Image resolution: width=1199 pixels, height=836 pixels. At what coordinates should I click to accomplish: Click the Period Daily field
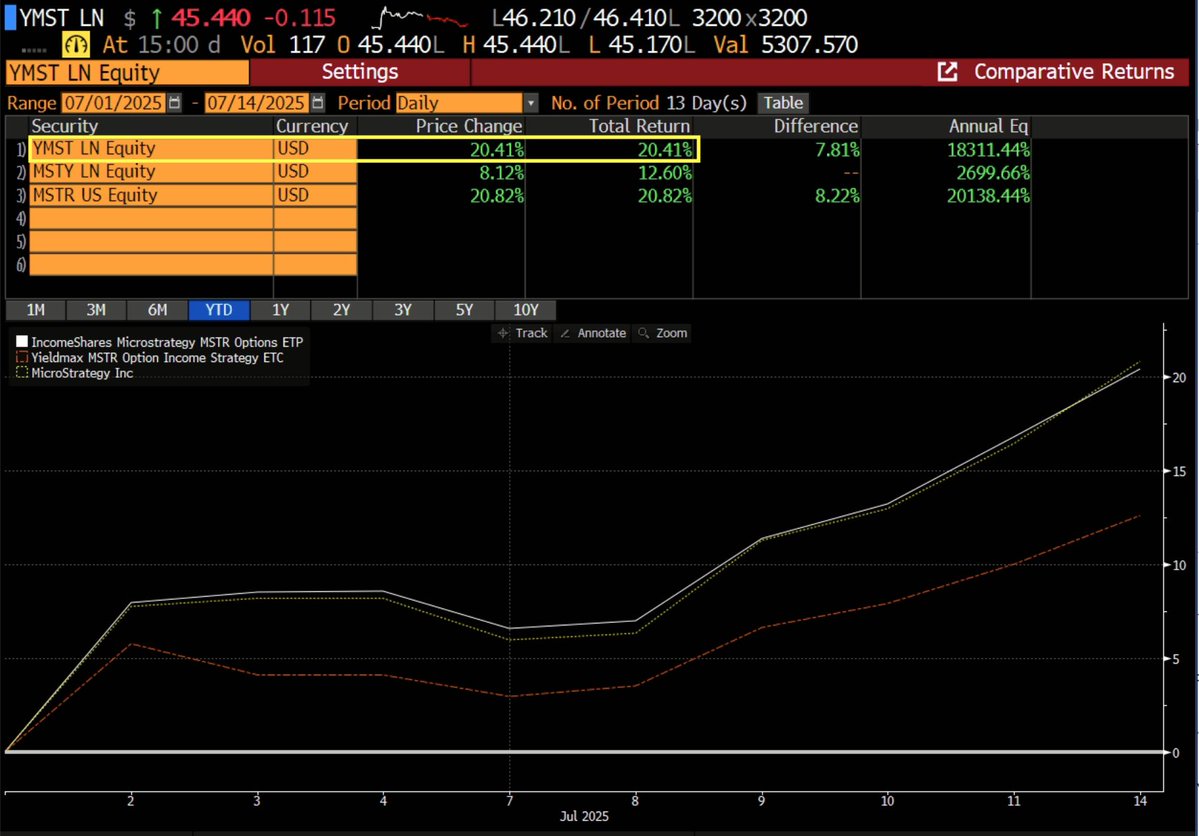point(459,102)
